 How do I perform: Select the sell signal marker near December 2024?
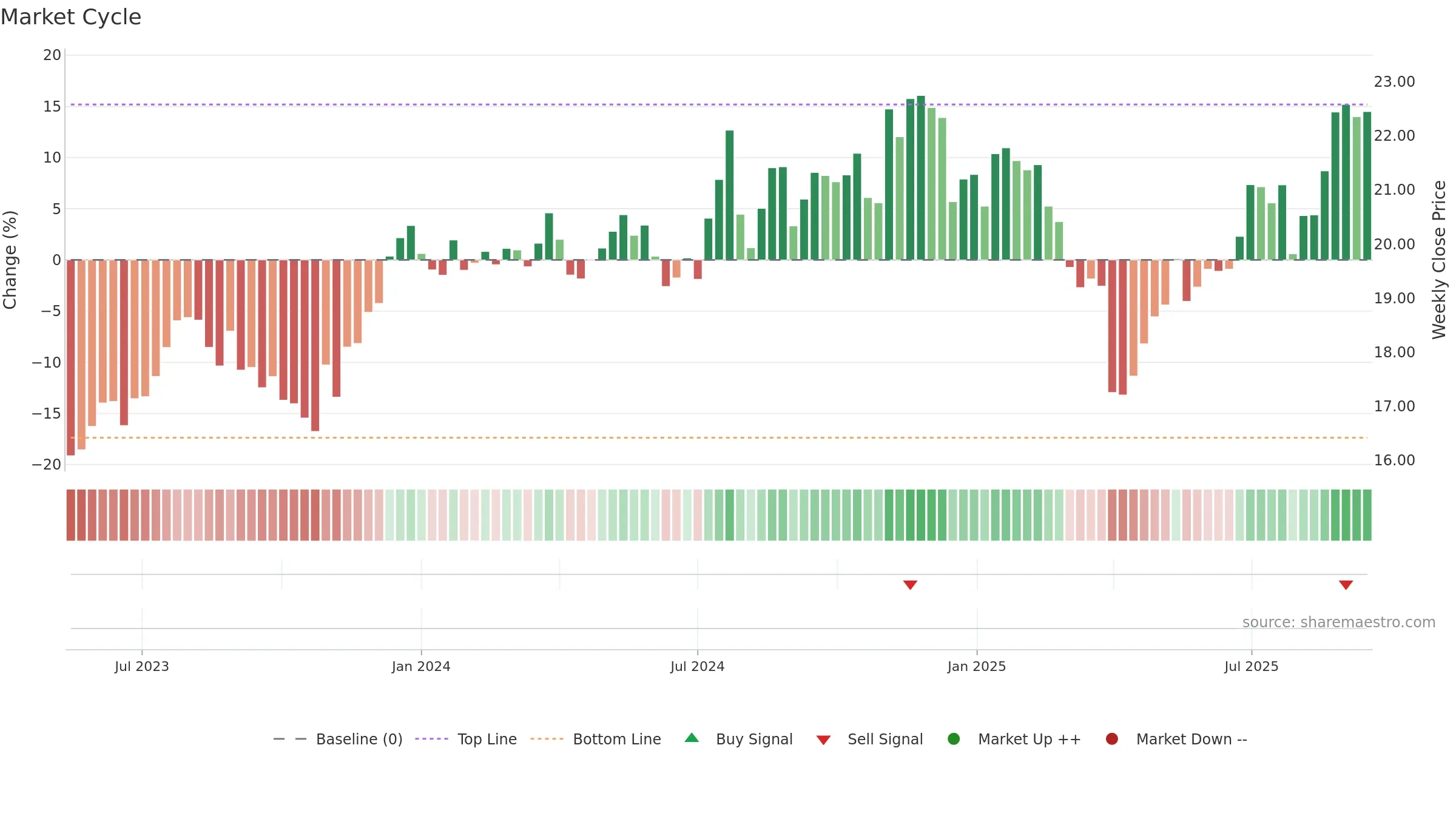pyautogui.click(x=910, y=585)
